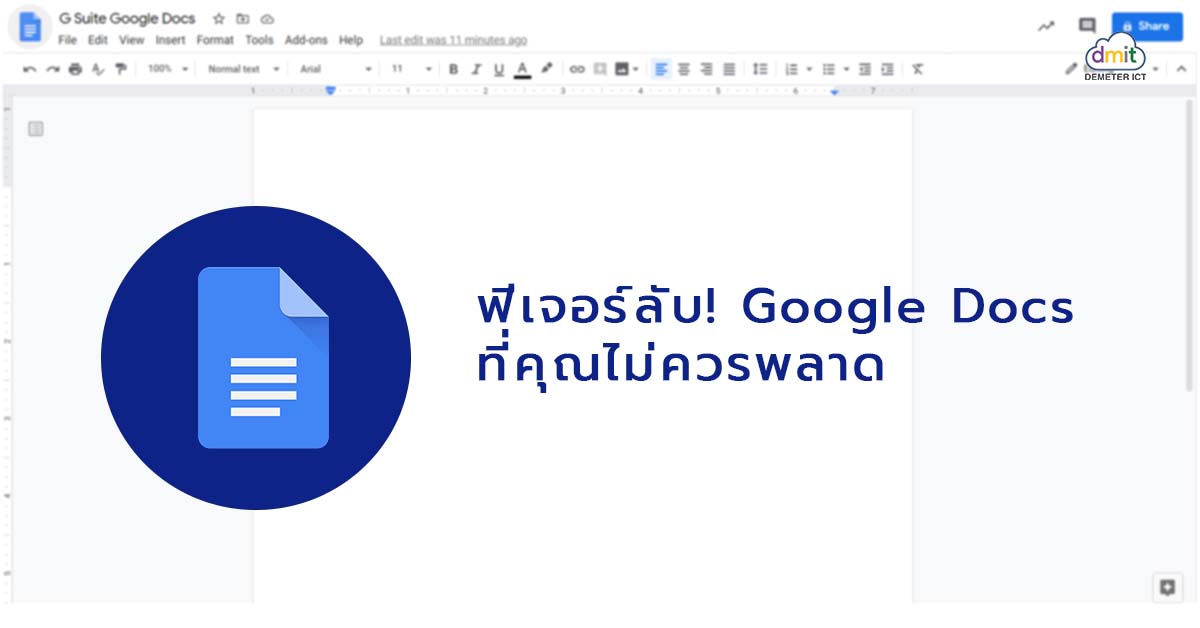Screen dimensions: 1200x628
Task: Click the blue Share button
Action: pos(1147,26)
